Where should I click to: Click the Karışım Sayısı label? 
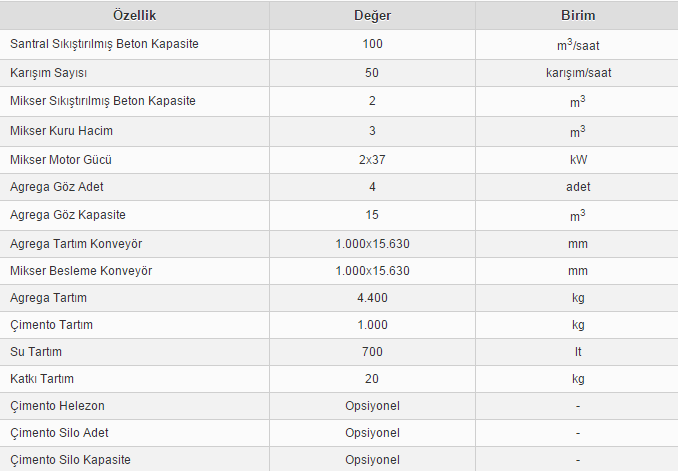coord(55,74)
